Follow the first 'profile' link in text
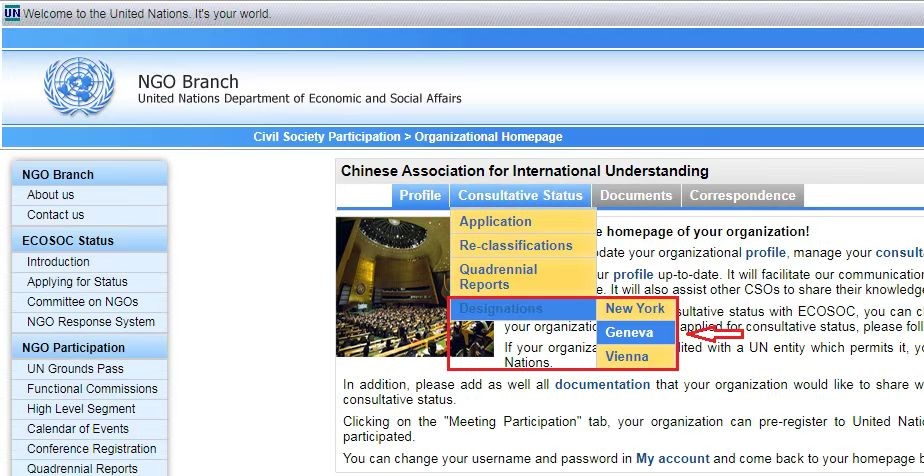This screenshot has width=924, height=476. pos(765,253)
